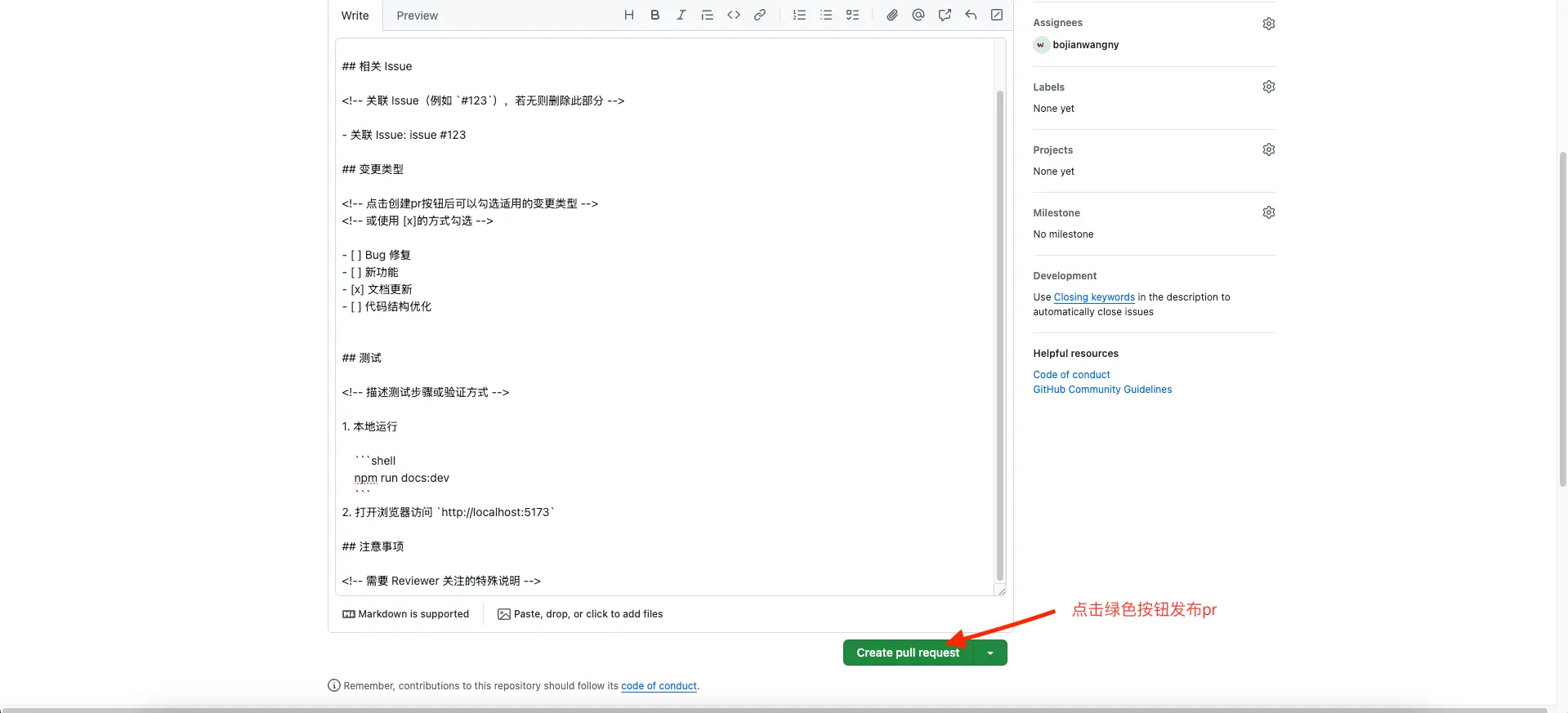
Task: Open the Assignees gear settings
Action: 1269,24
